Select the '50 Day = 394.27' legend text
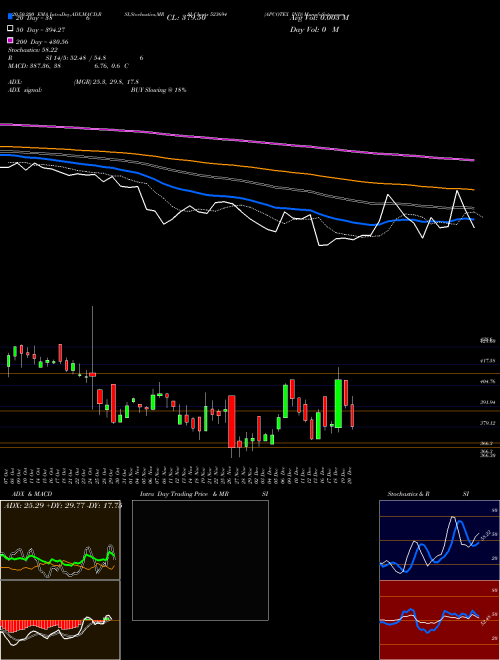The height and width of the screenshot is (660, 500). 43,29
